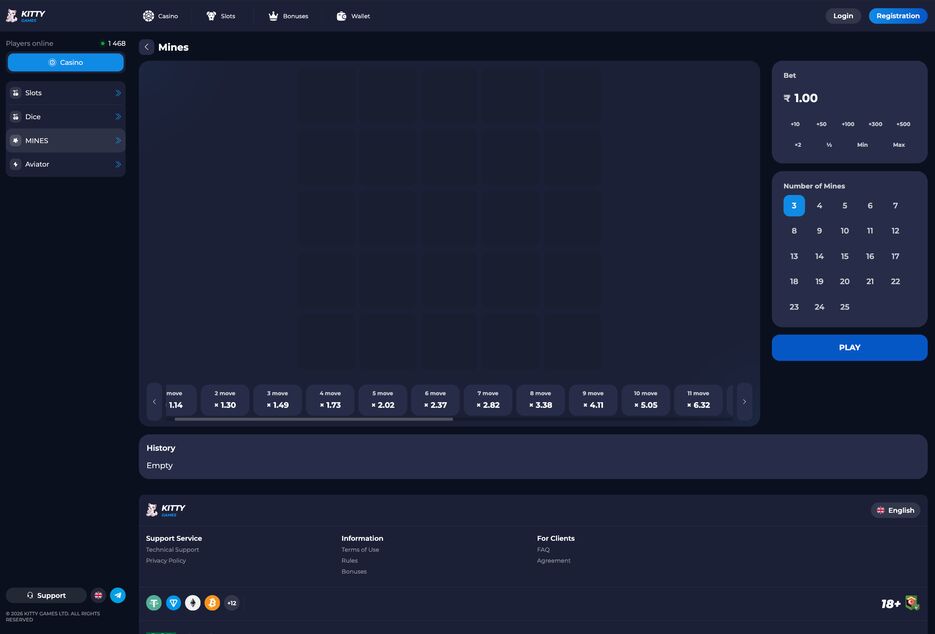The width and height of the screenshot is (935, 634).
Task: Open Technical Support link
Action: click(172, 550)
